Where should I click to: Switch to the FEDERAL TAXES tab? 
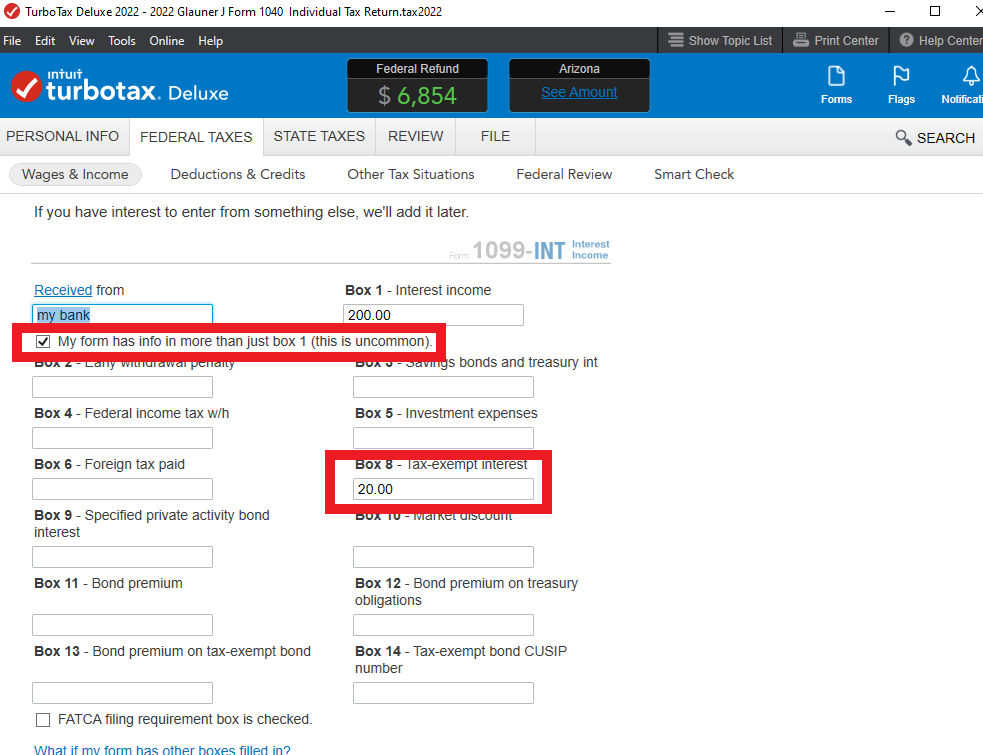tap(196, 137)
